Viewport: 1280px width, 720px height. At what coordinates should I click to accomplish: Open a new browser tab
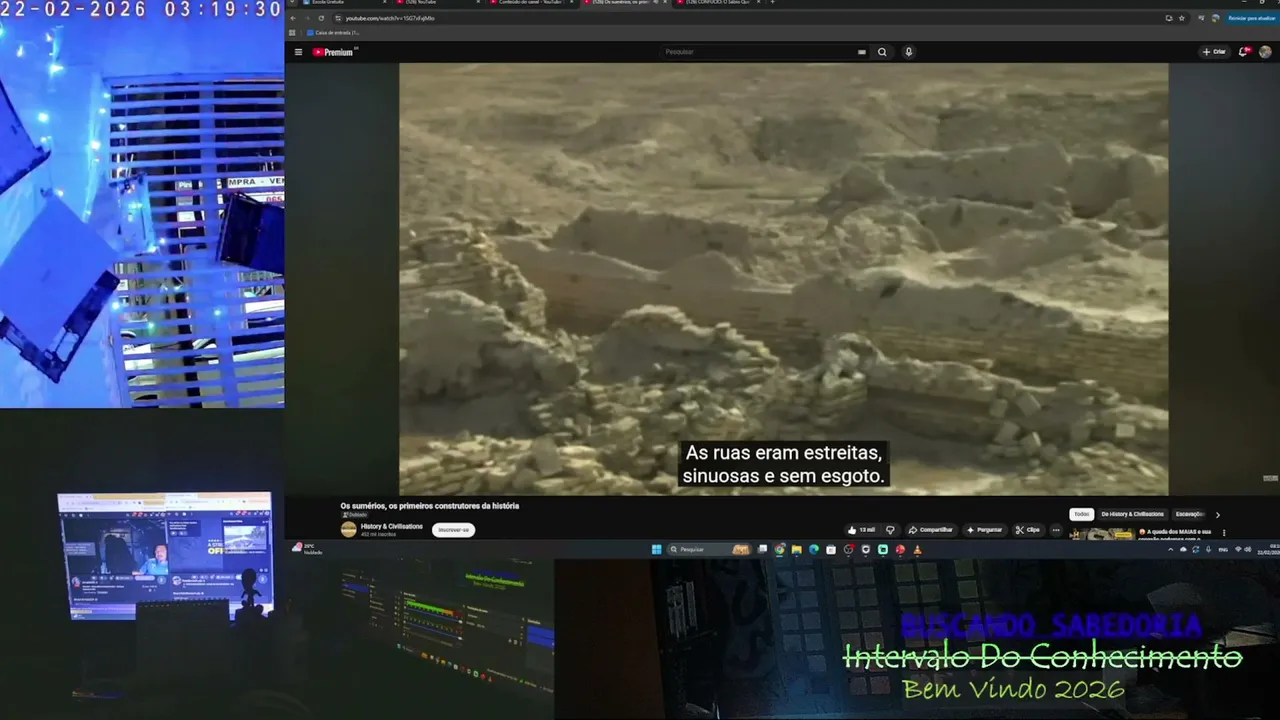[x=772, y=3]
